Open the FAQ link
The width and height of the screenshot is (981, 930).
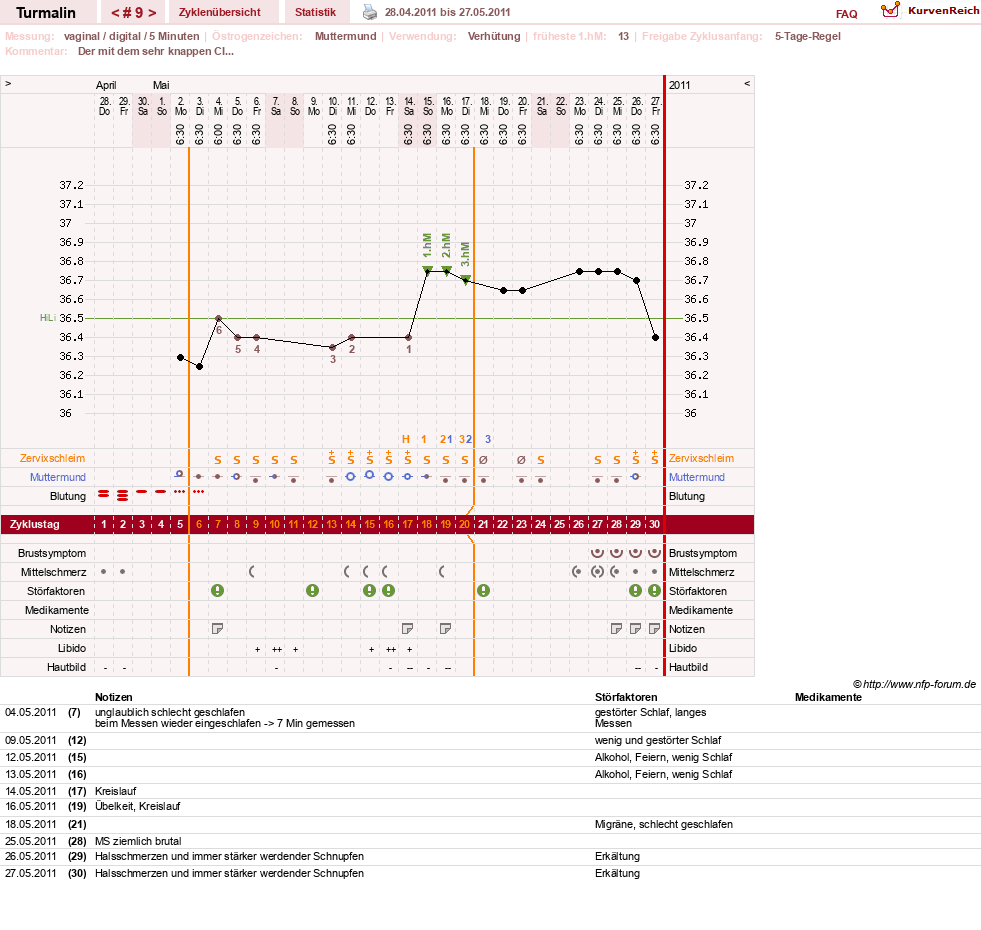pyautogui.click(x=846, y=14)
